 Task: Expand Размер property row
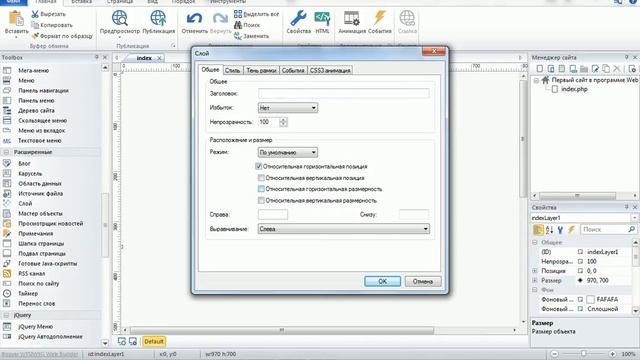[x=535, y=280]
